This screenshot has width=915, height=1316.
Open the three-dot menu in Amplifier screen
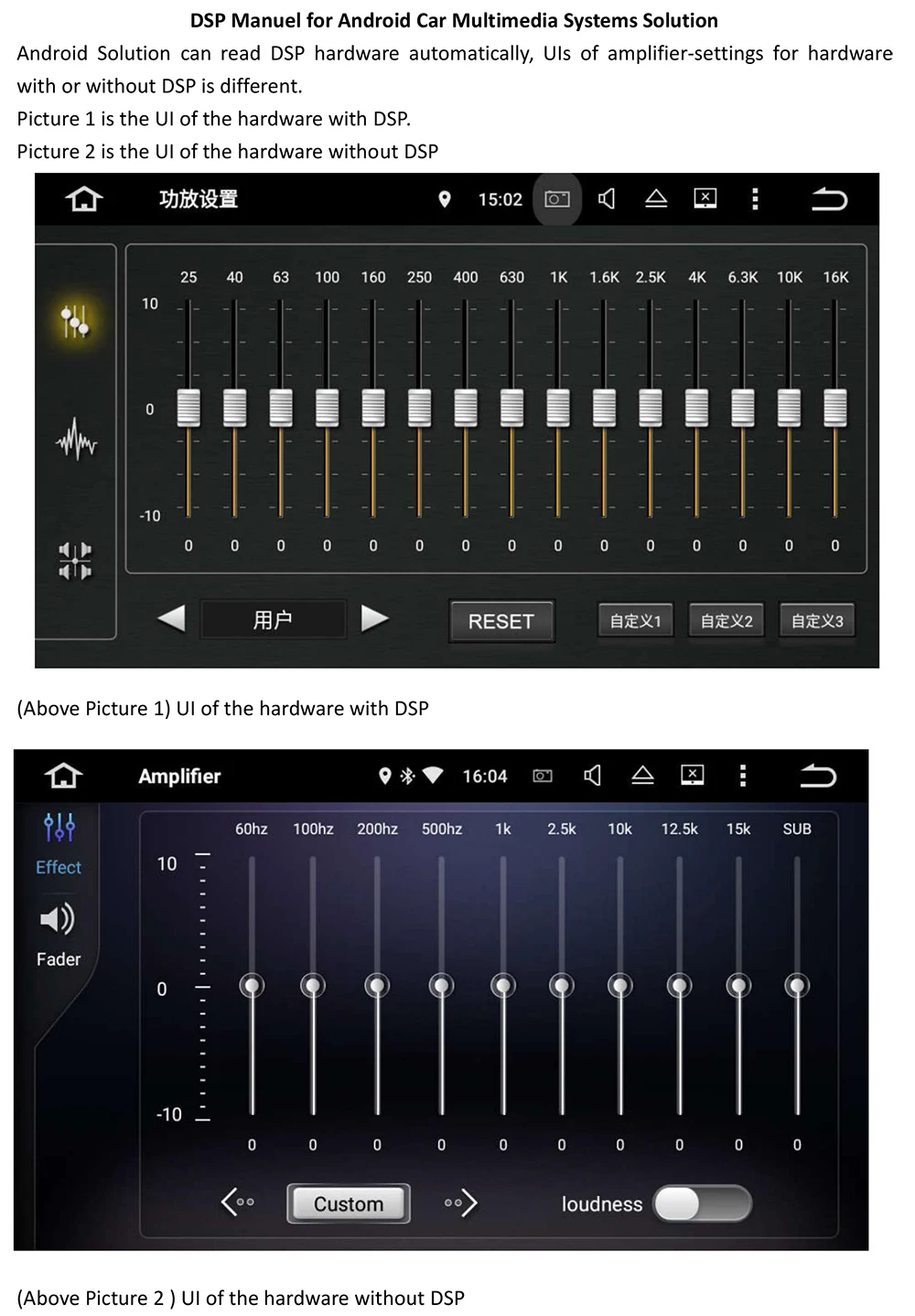[x=743, y=776]
